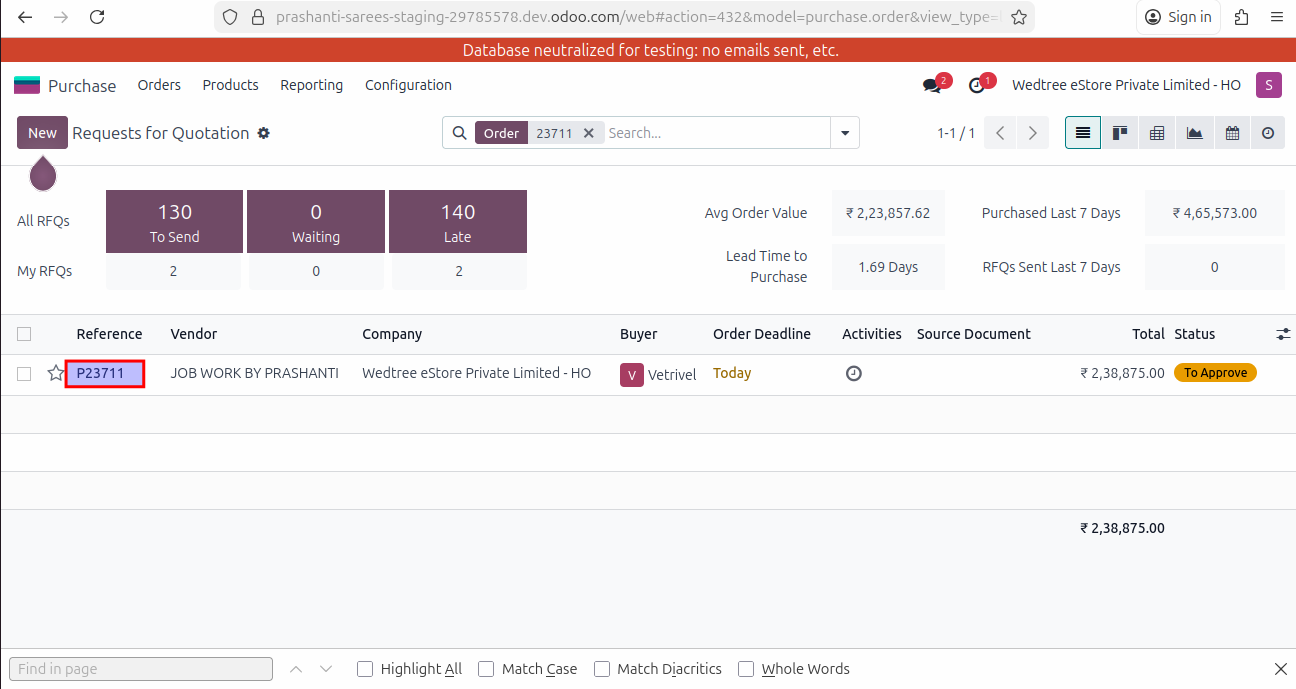Switch to graph view

1194,133
